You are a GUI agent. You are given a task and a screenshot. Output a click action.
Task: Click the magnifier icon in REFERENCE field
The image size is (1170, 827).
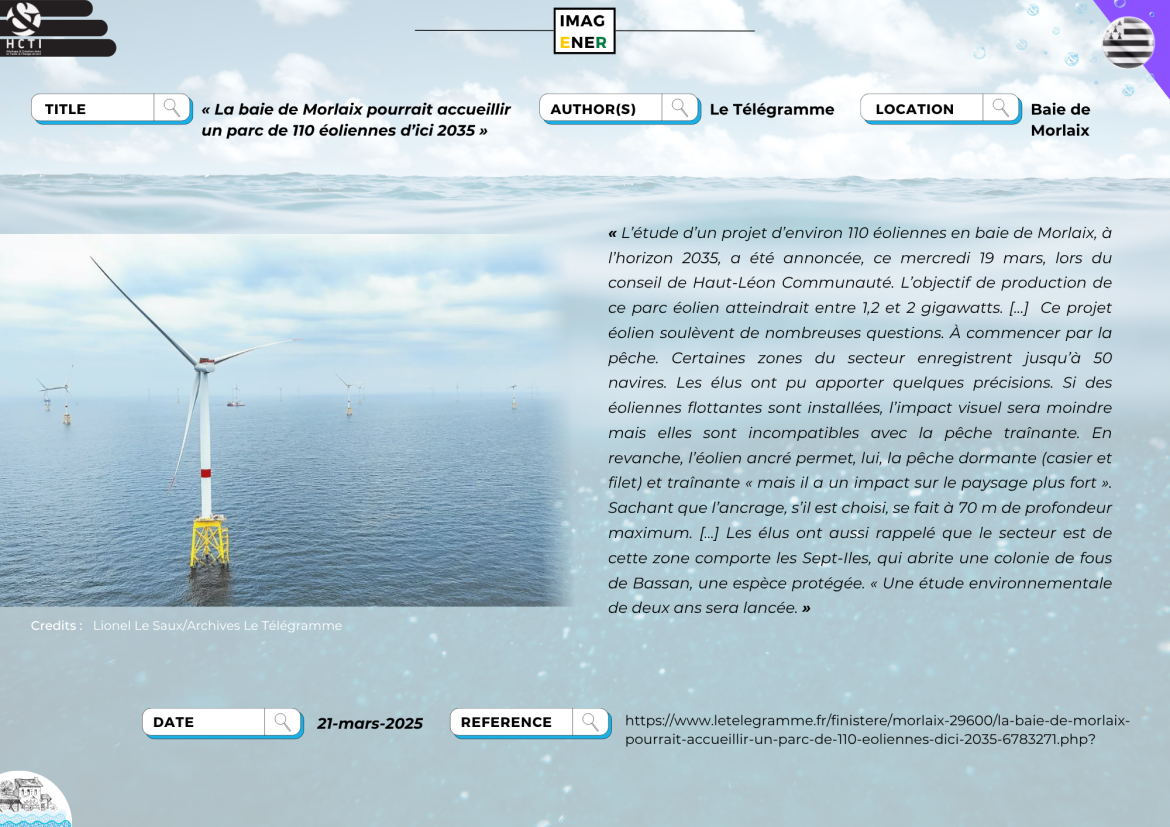[590, 722]
